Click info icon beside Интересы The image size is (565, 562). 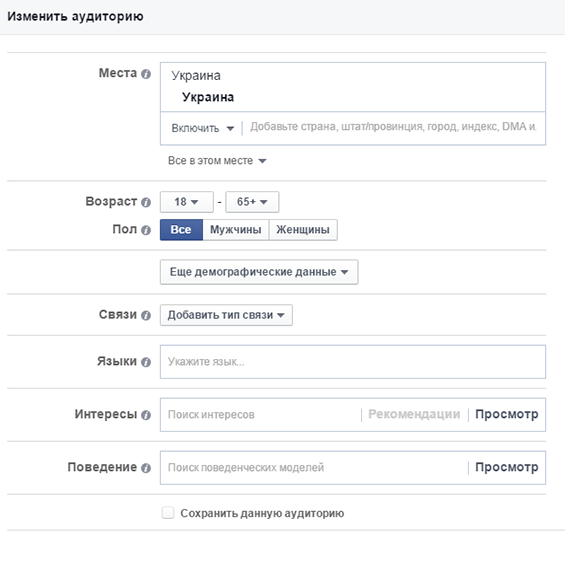[146, 415]
